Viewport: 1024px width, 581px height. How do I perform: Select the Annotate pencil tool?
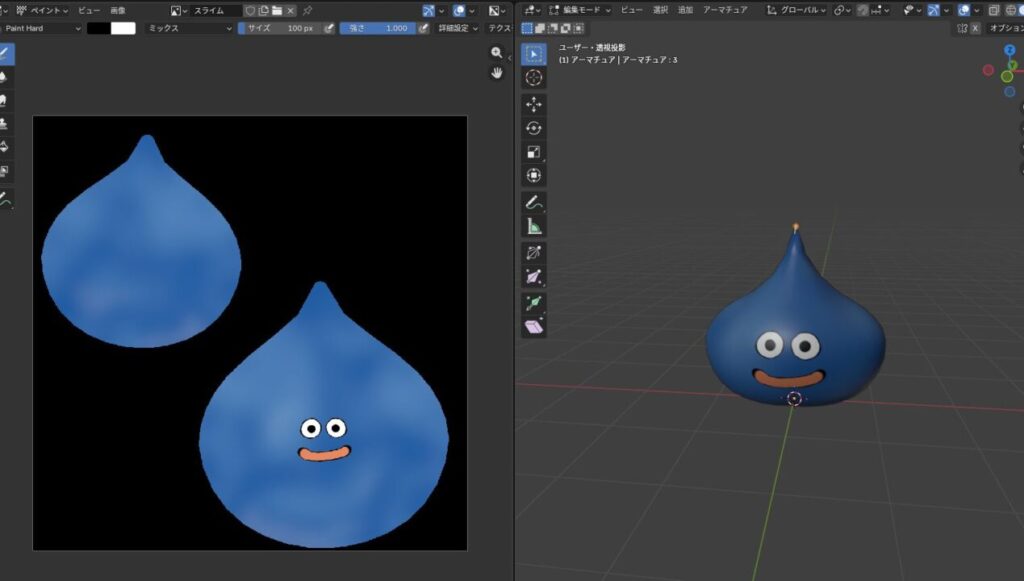point(534,203)
